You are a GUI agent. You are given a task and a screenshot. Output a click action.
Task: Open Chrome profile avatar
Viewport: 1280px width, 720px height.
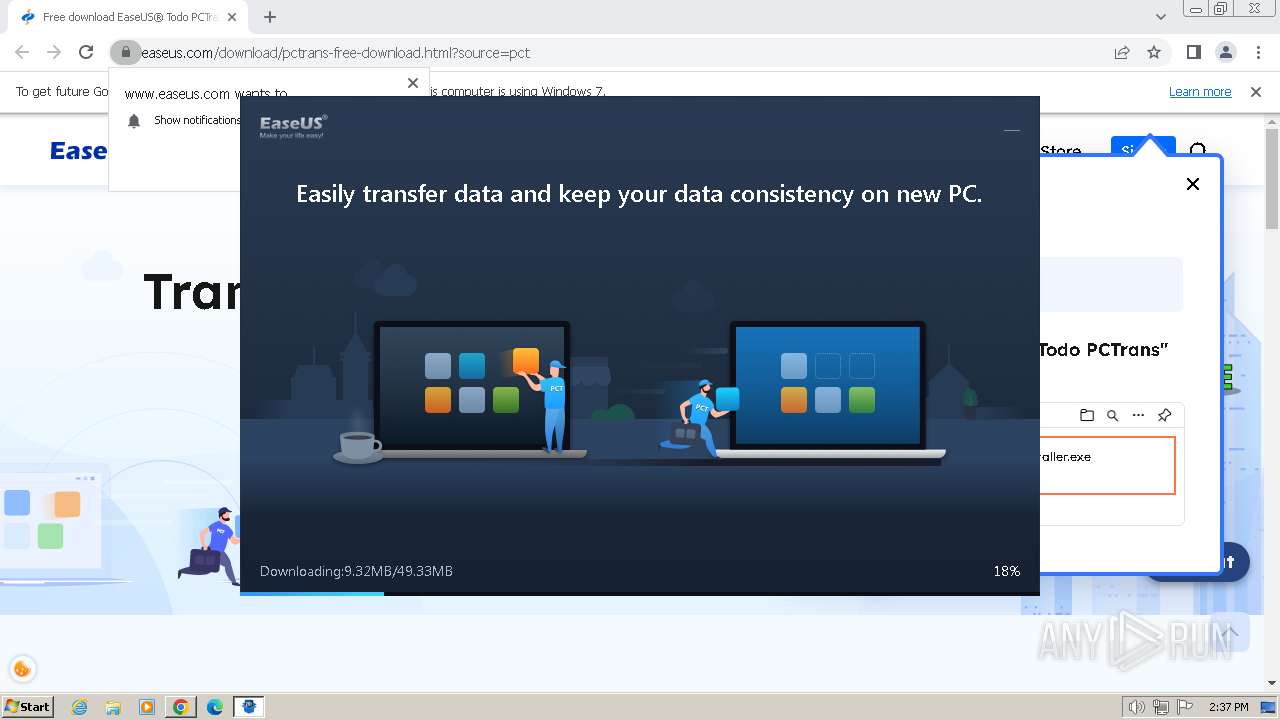tap(1225, 52)
